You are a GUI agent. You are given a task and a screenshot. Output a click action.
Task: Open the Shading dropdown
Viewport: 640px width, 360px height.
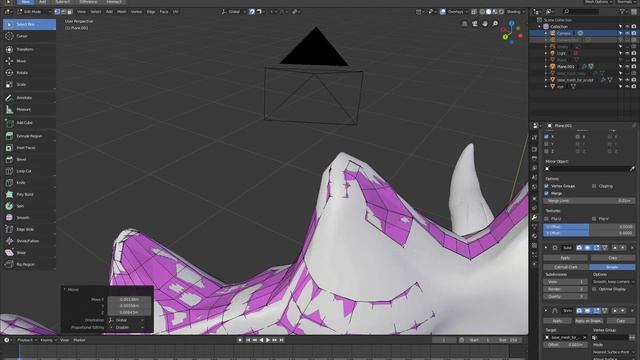tap(516, 12)
